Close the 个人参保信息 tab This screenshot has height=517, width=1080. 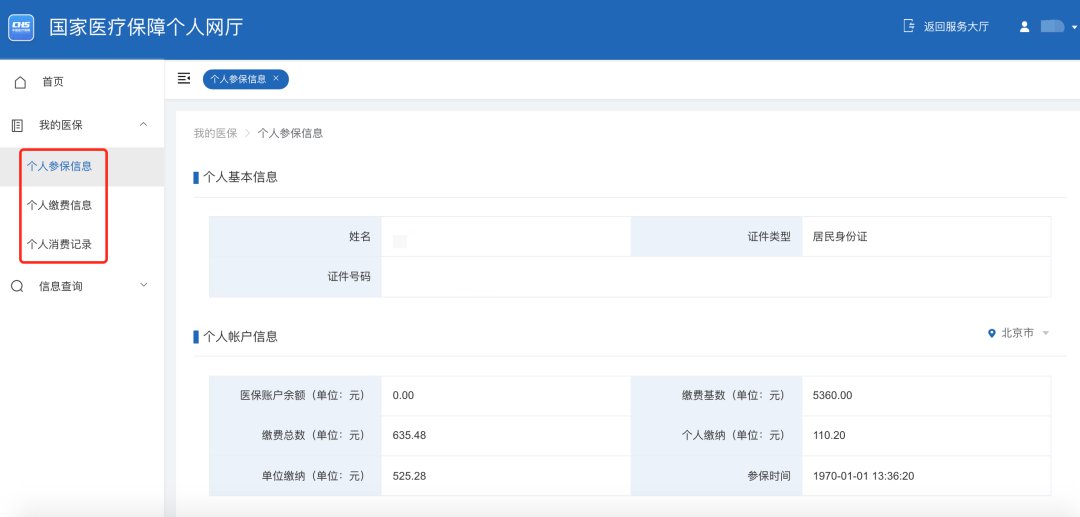point(276,78)
